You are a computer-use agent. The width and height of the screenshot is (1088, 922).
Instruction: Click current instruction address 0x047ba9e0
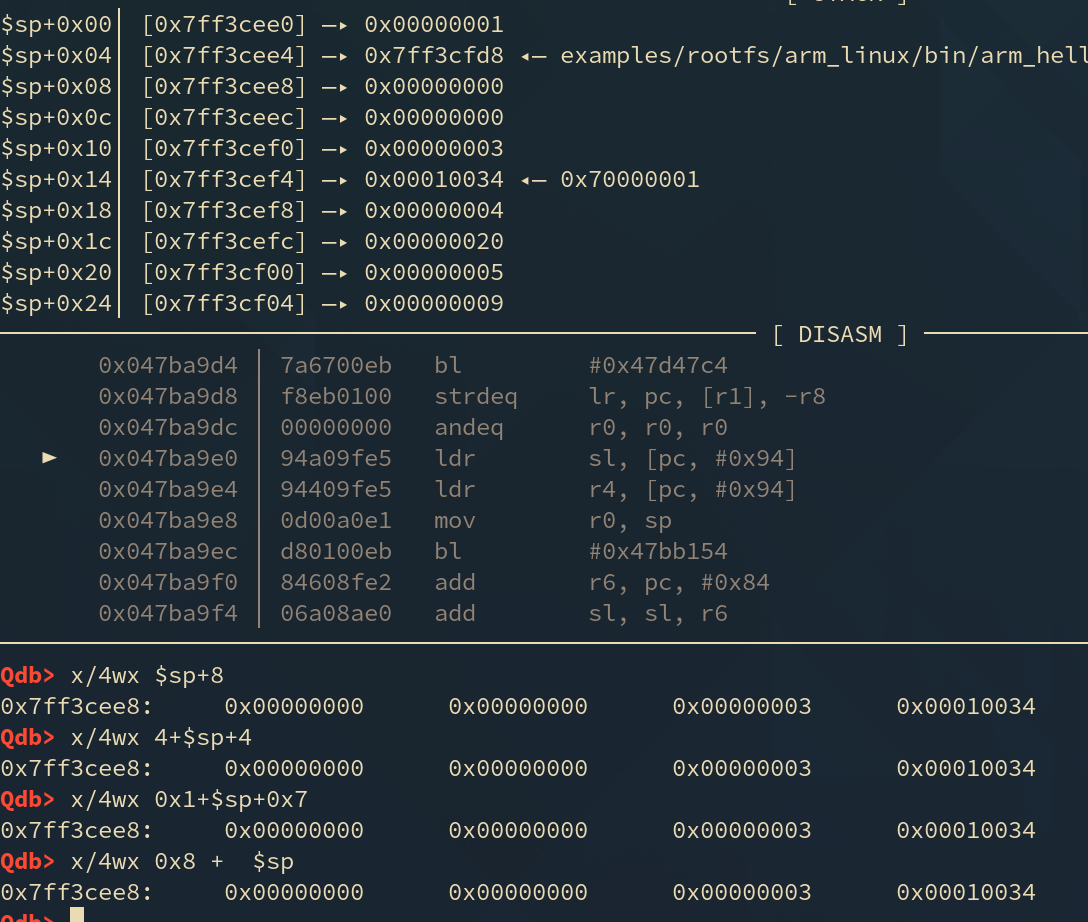[168, 459]
